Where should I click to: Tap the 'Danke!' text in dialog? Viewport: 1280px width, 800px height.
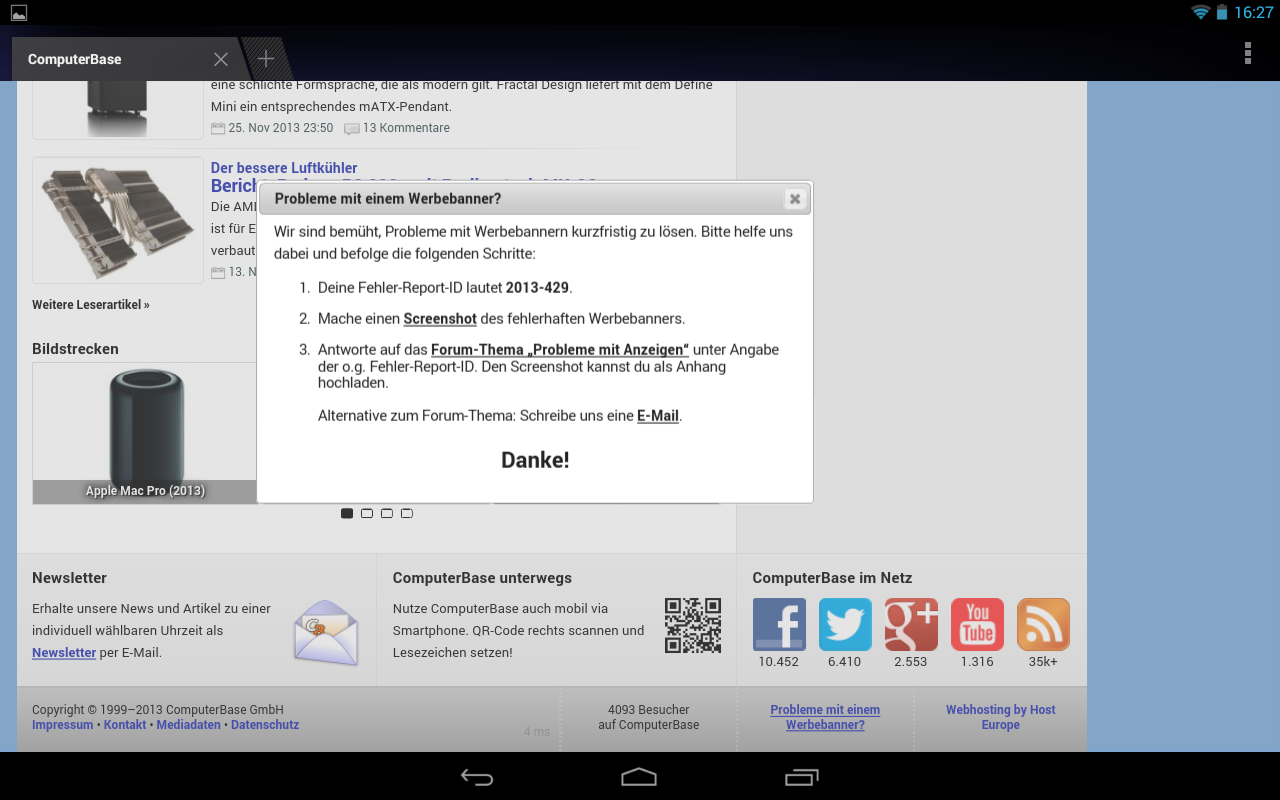535,460
